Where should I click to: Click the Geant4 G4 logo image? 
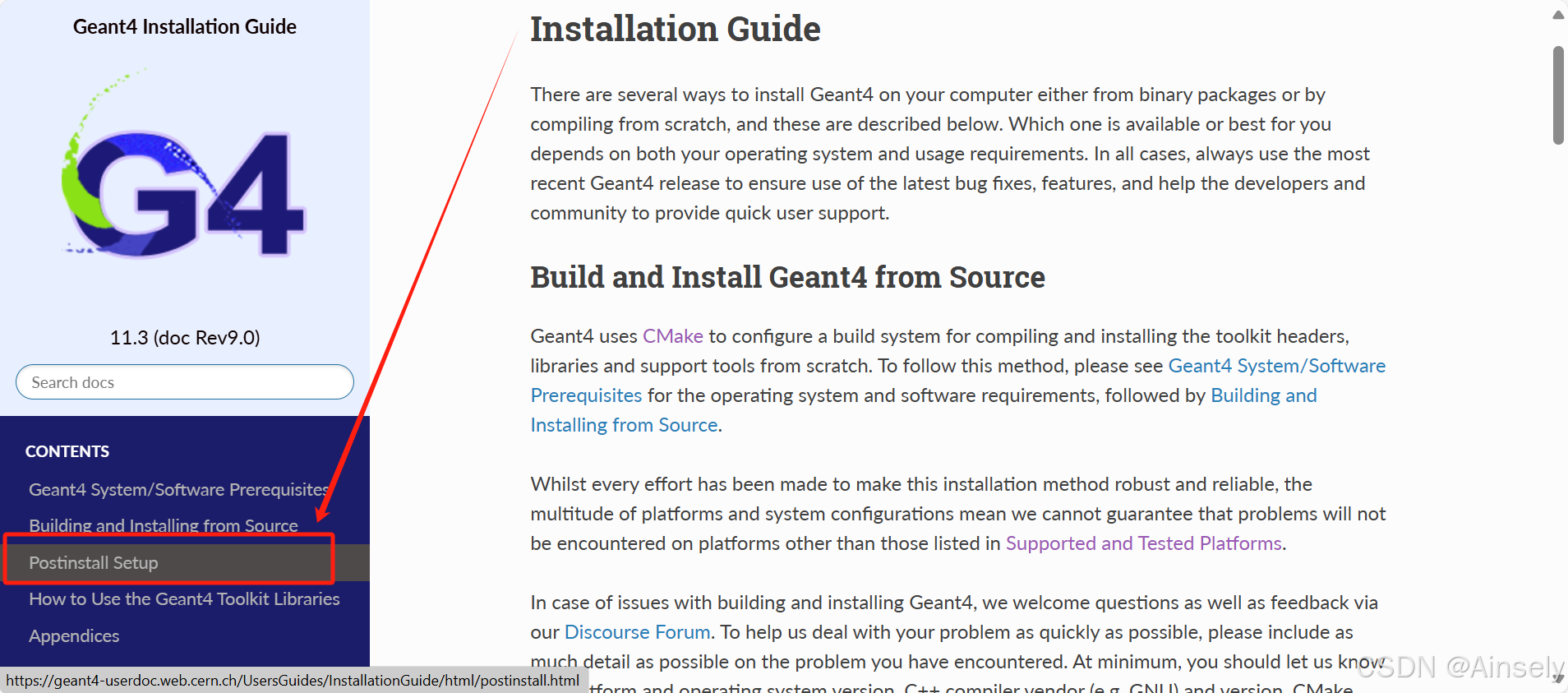coord(185,163)
